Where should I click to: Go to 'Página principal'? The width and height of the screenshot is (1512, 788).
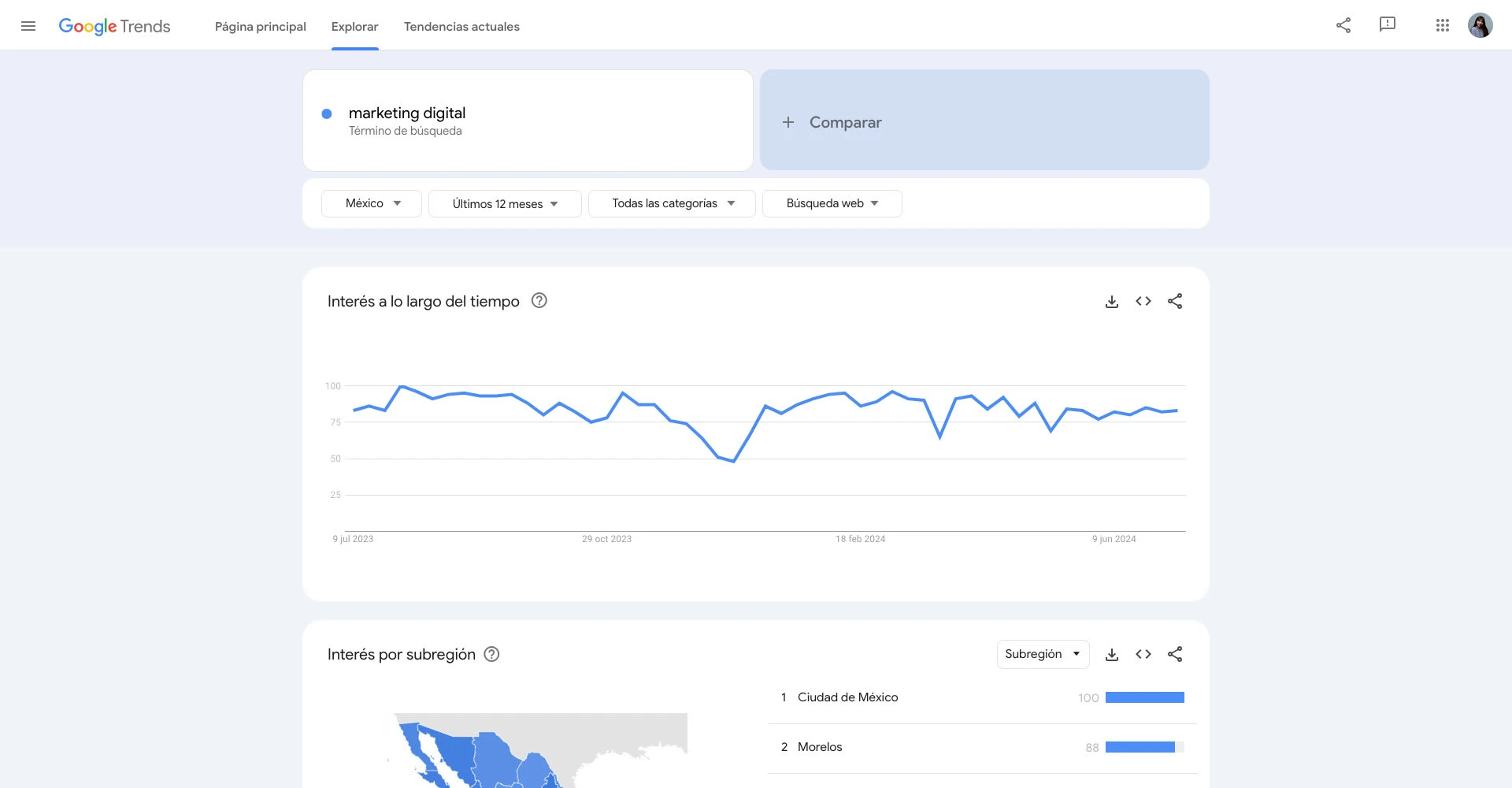(x=260, y=26)
